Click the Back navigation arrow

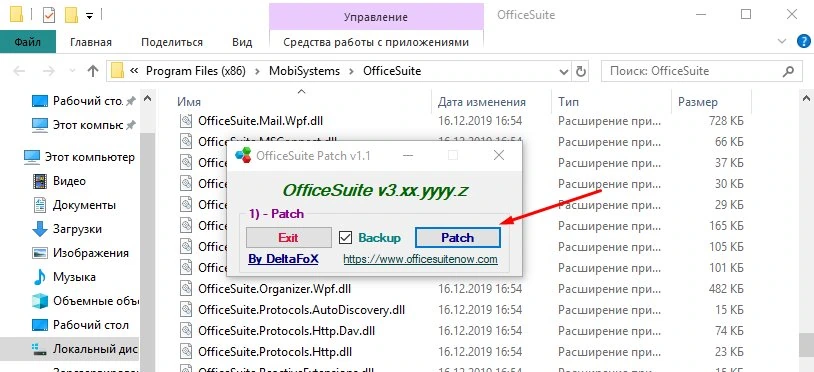click(19, 71)
